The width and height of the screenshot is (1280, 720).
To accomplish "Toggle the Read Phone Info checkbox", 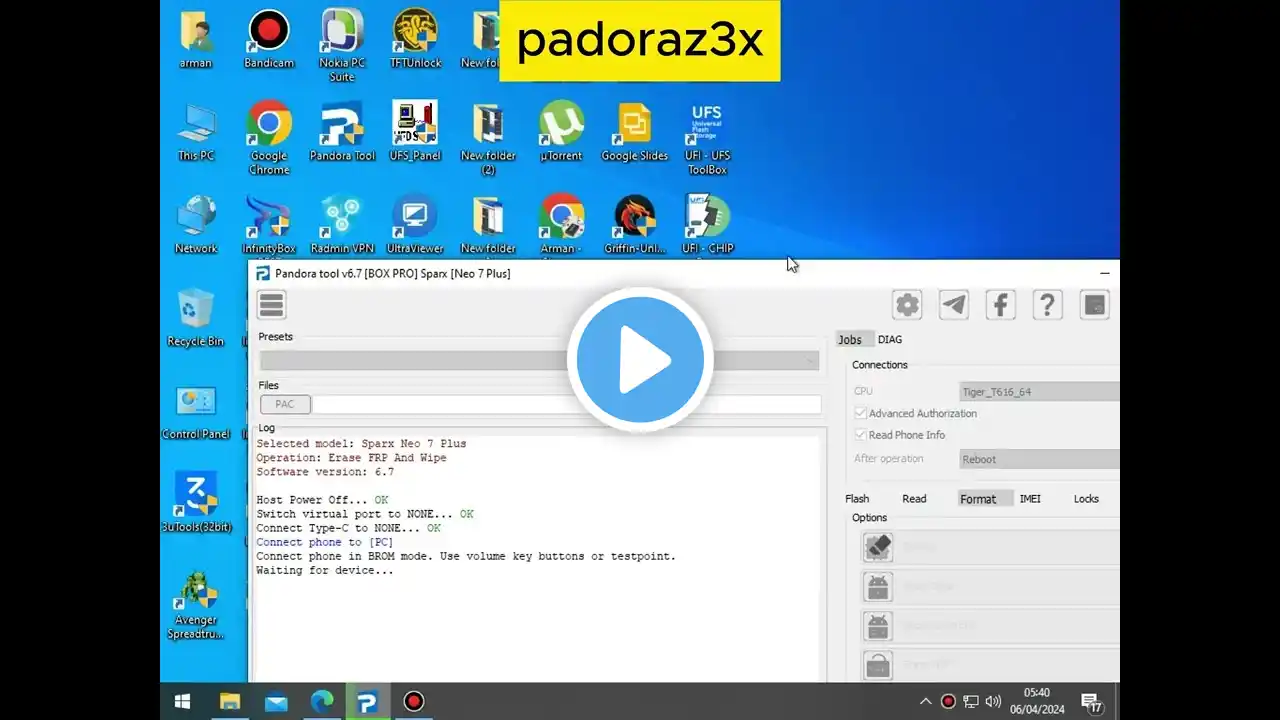I will tap(860, 435).
